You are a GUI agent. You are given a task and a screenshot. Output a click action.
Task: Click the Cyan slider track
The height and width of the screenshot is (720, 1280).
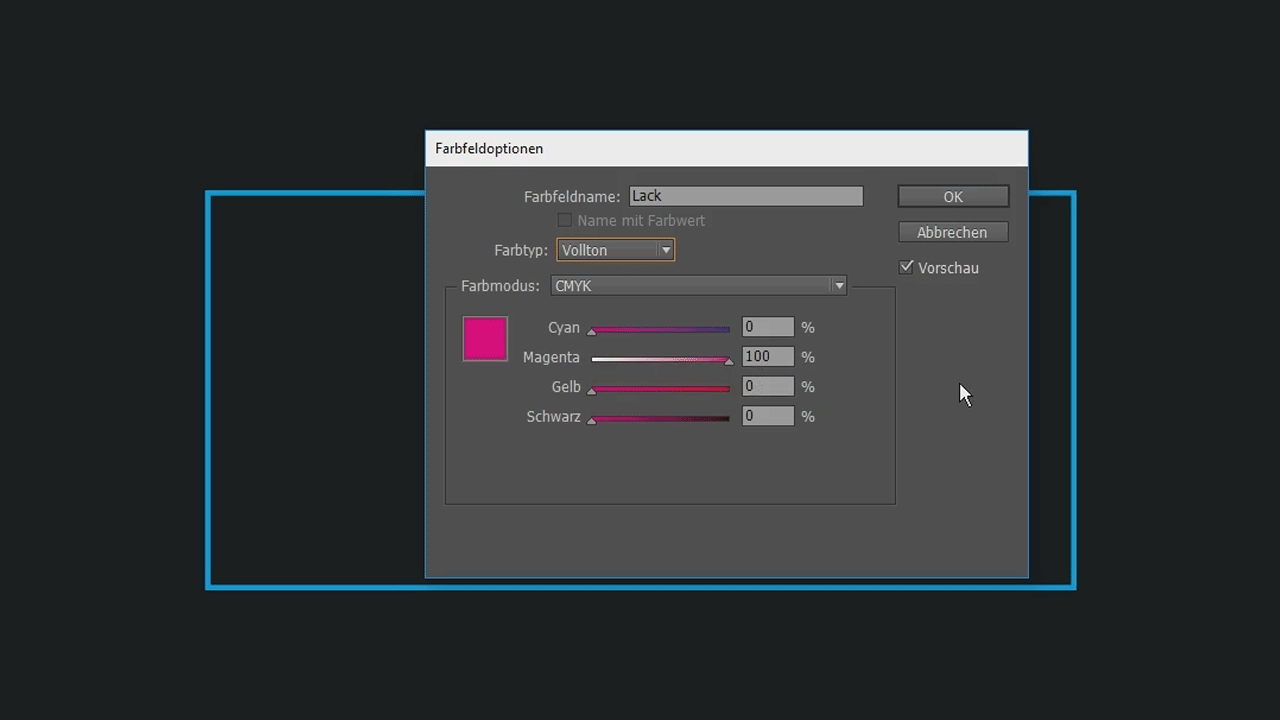coord(660,328)
